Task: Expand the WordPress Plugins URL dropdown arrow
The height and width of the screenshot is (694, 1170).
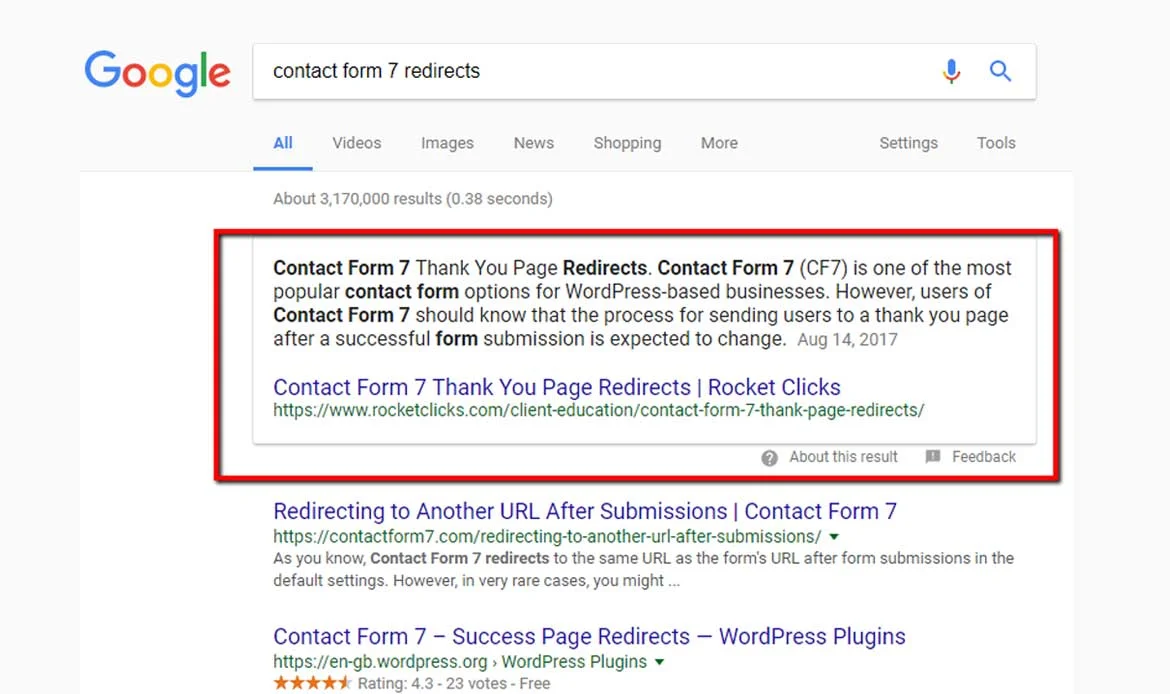Action: (x=659, y=662)
